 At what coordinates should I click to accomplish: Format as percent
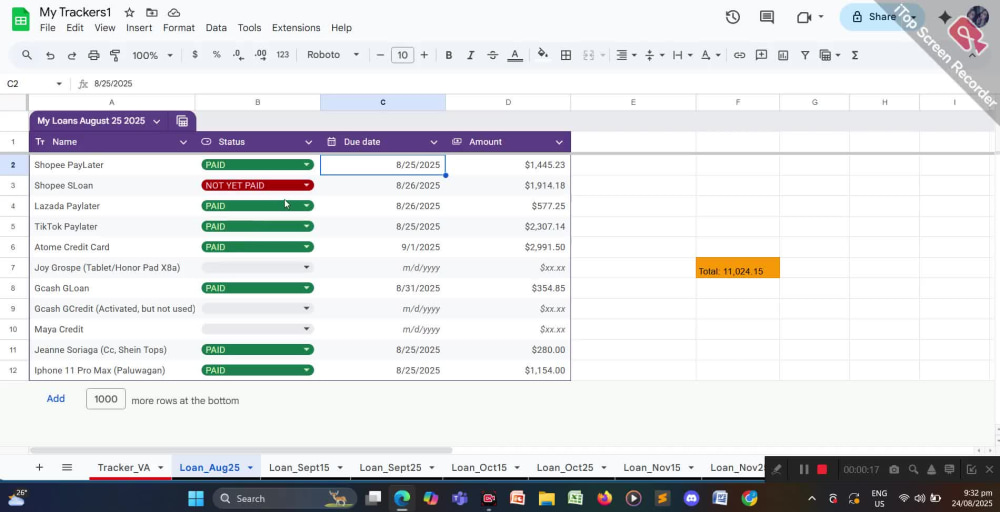217,55
